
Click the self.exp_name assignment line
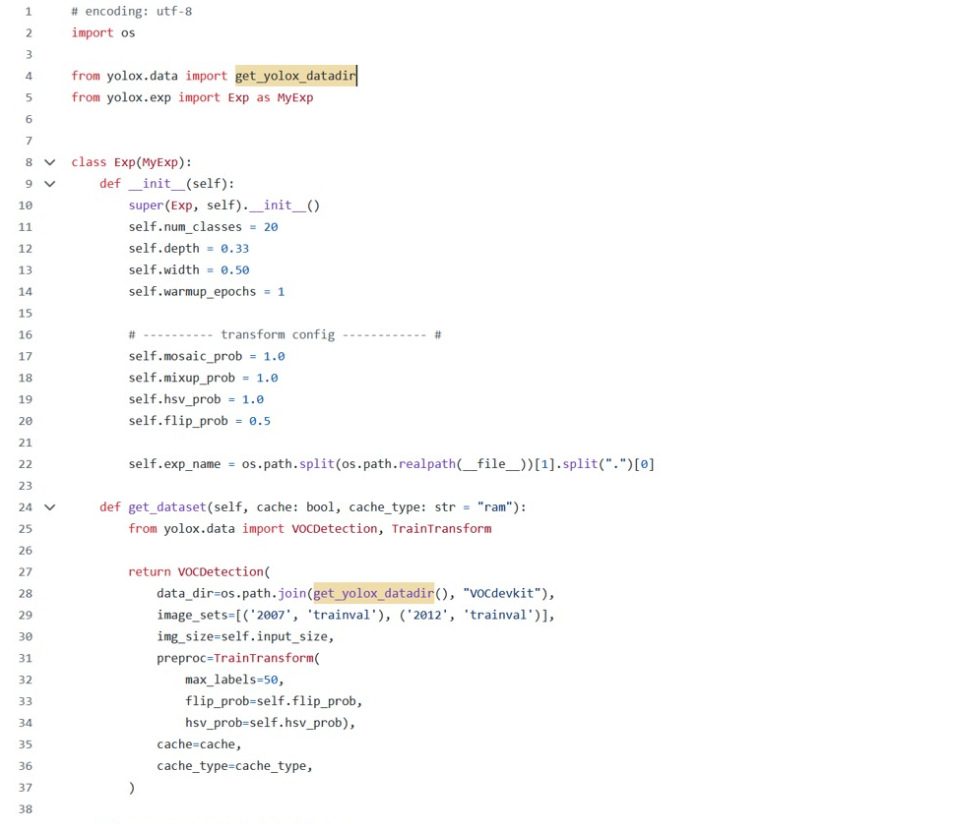click(391, 464)
